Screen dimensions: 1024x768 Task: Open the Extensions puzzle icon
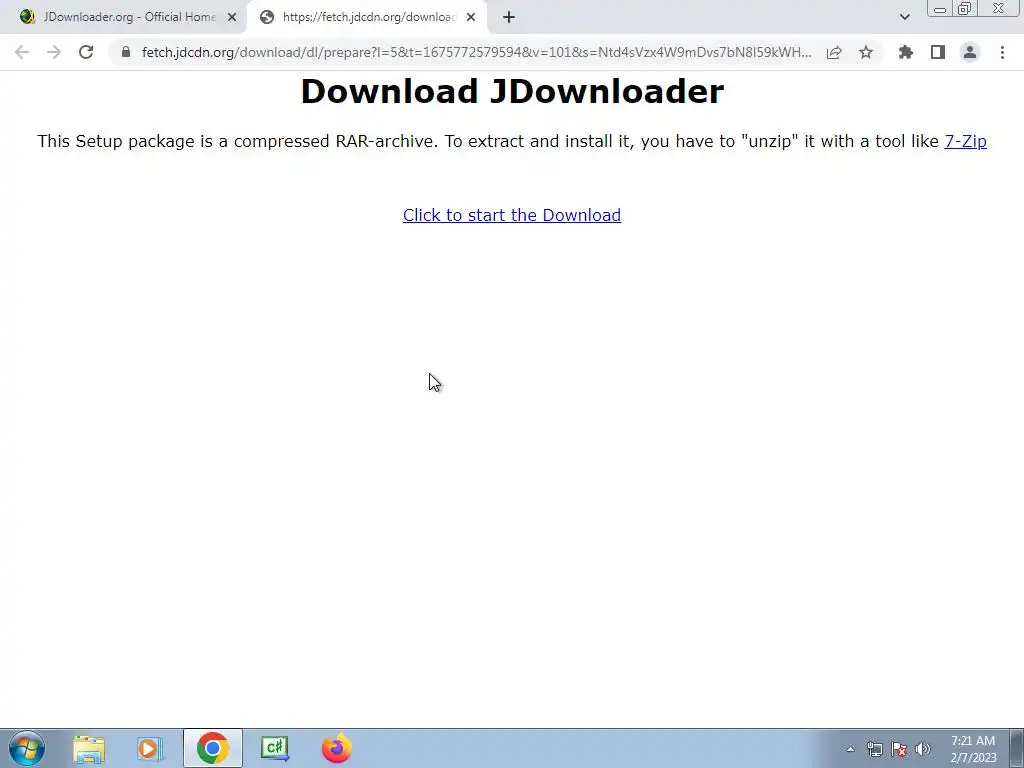click(x=906, y=52)
